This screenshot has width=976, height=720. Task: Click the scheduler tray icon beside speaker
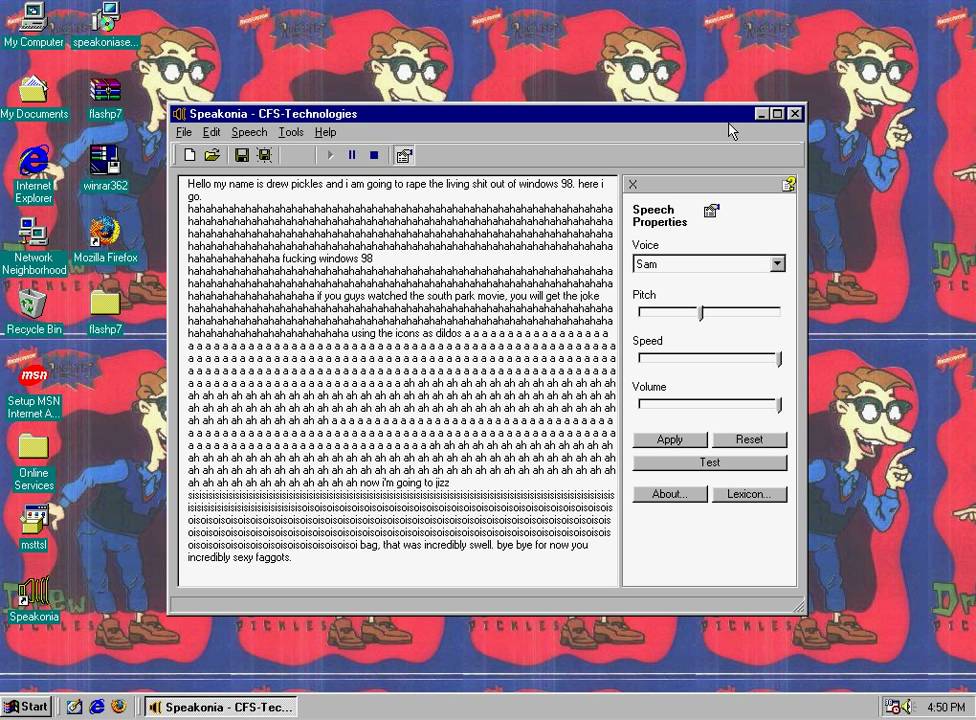coord(892,707)
